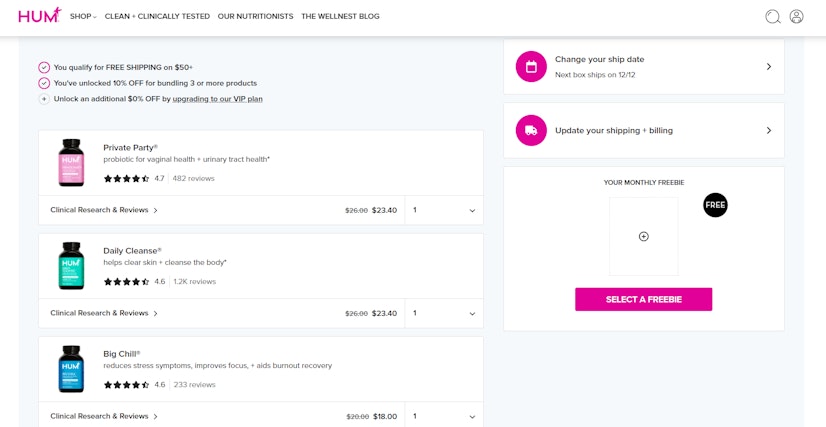826x427 pixels.
Task: View the 482 reviews for Private Party
Action: click(x=193, y=178)
